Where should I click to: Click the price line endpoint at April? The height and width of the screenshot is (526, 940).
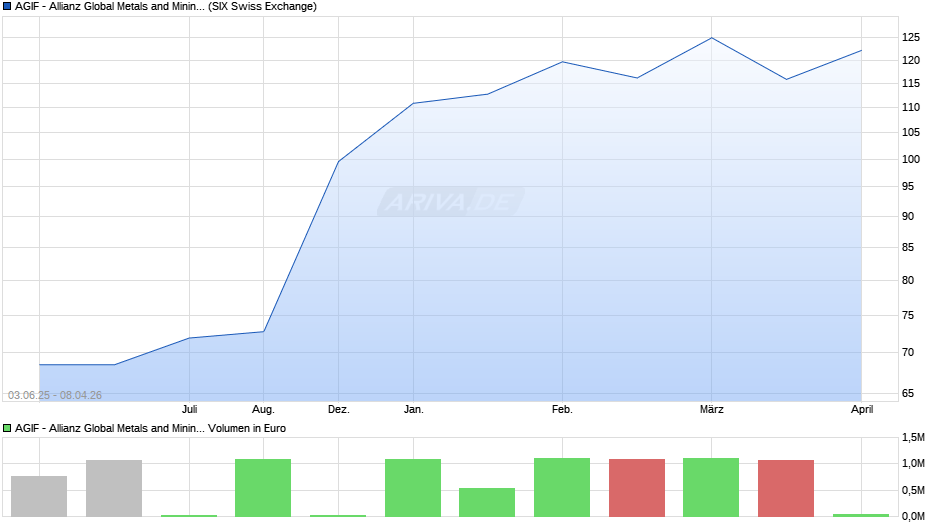tap(861, 50)
